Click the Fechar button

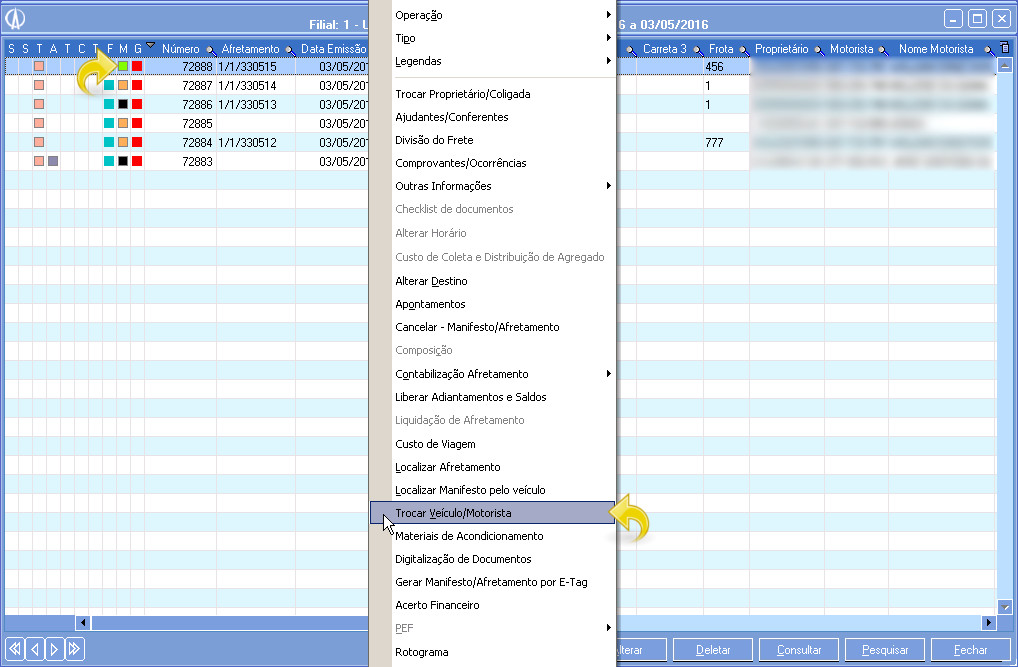(970, 649)
